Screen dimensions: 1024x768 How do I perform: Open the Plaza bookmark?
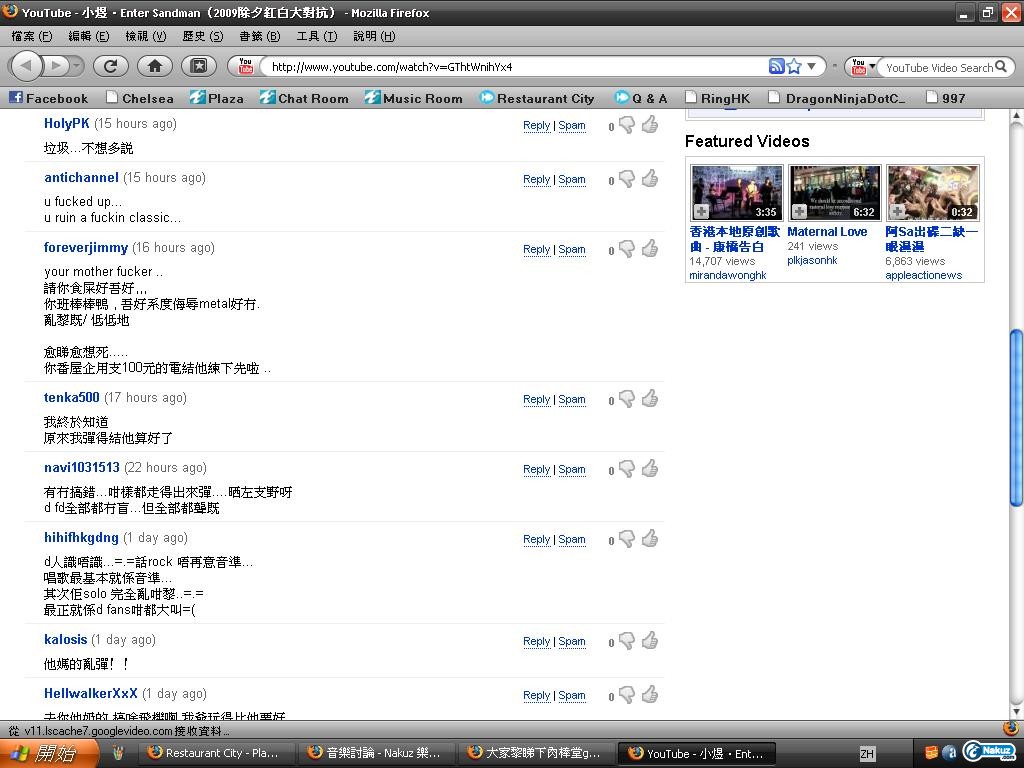(x=217, y=98)
